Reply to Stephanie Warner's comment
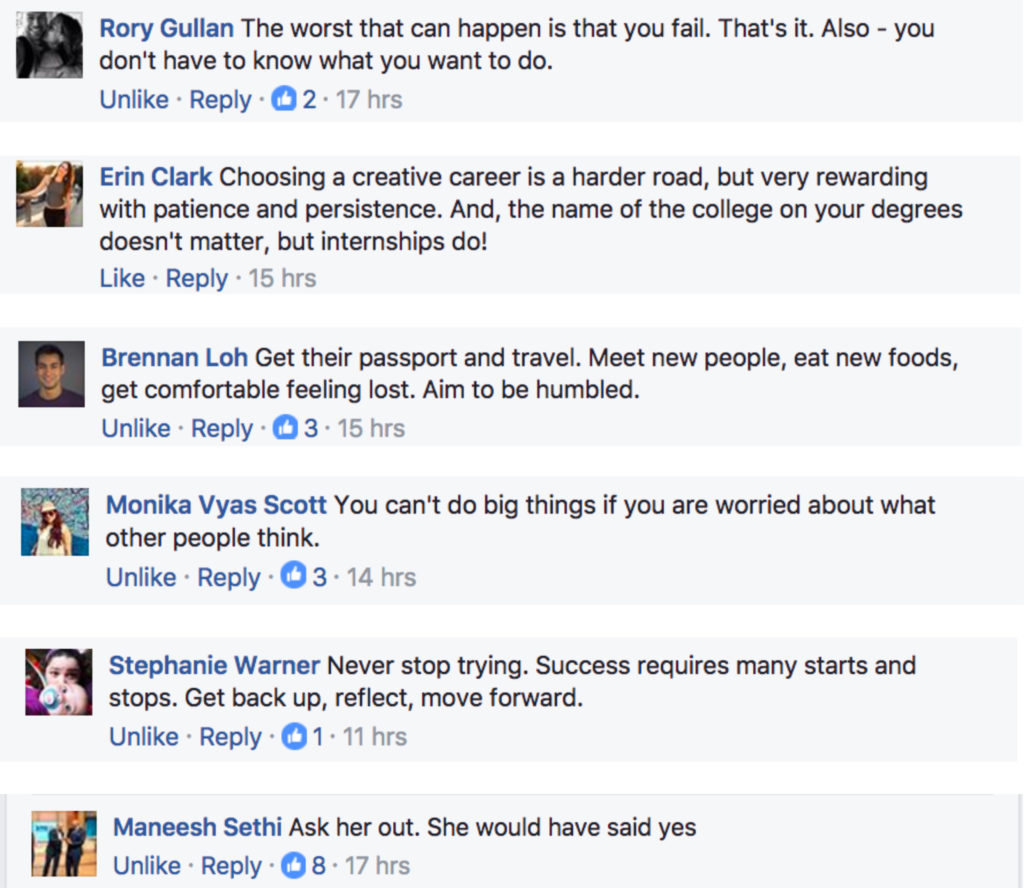Screen dimensions: 1024x888 [230, 737]
